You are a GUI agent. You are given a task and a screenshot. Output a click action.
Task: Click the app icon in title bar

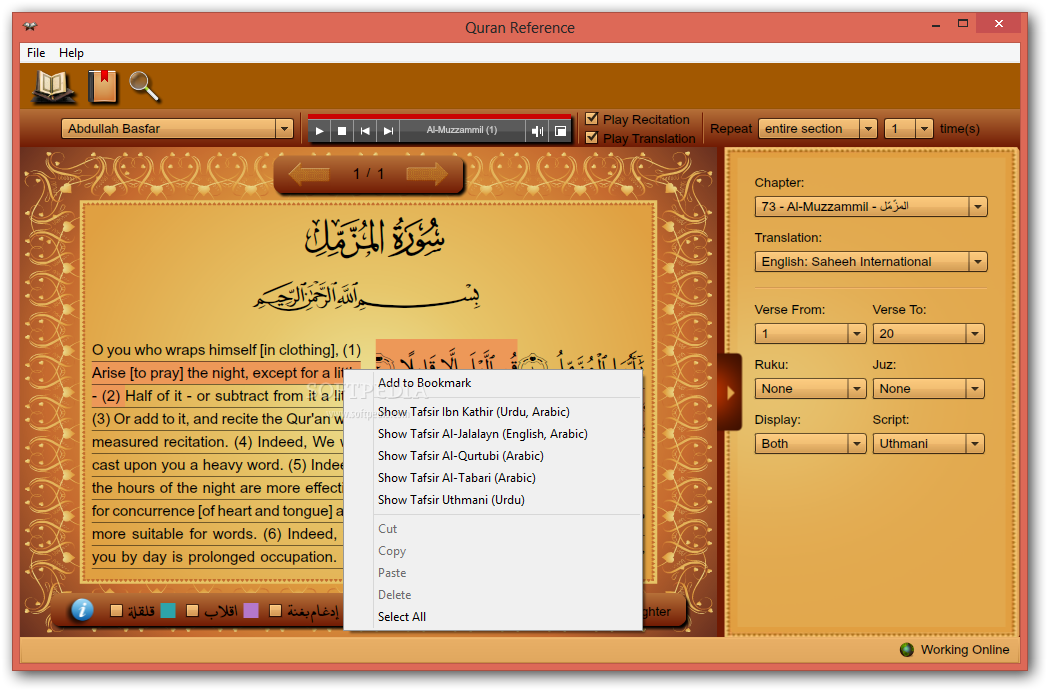coord(29,27)
